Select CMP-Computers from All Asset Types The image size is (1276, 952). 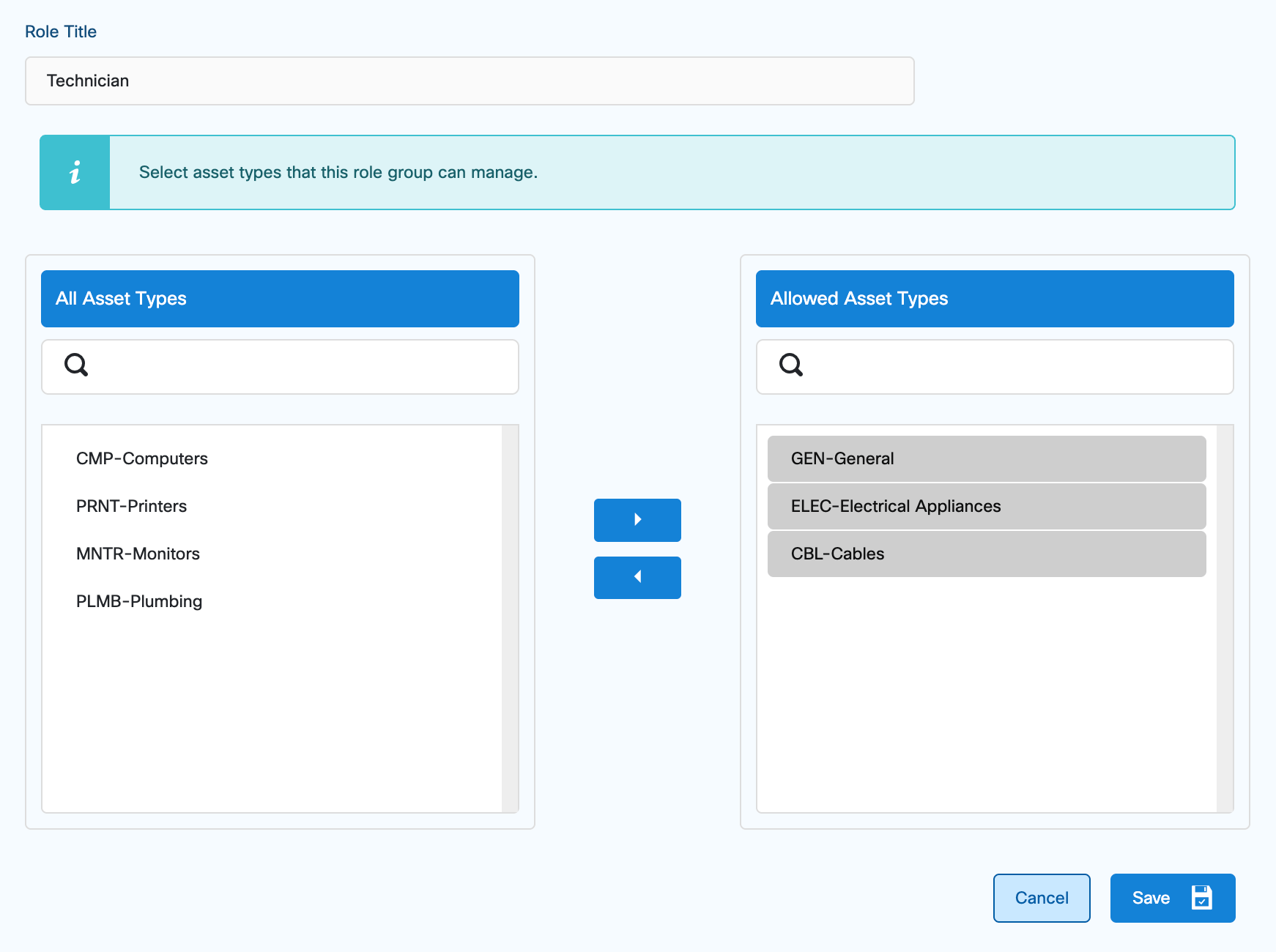141,458
